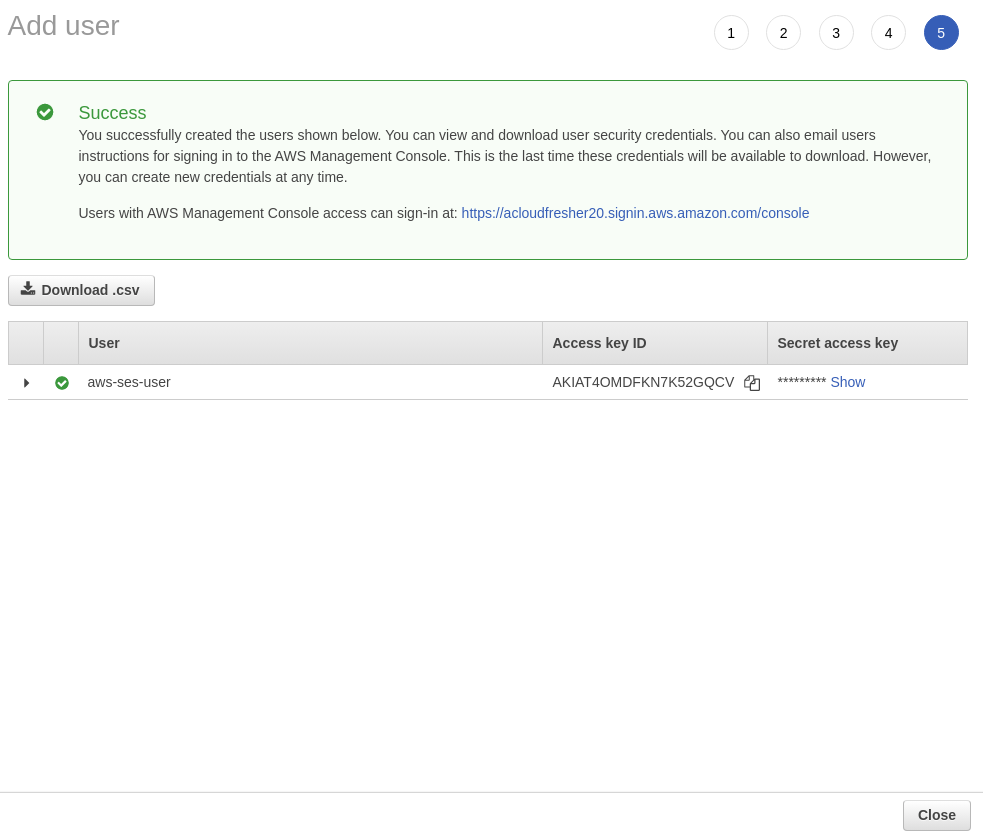
Task: Expand the aws-ses-user row details
Action: pyautogui.click(x=26, y=383)
